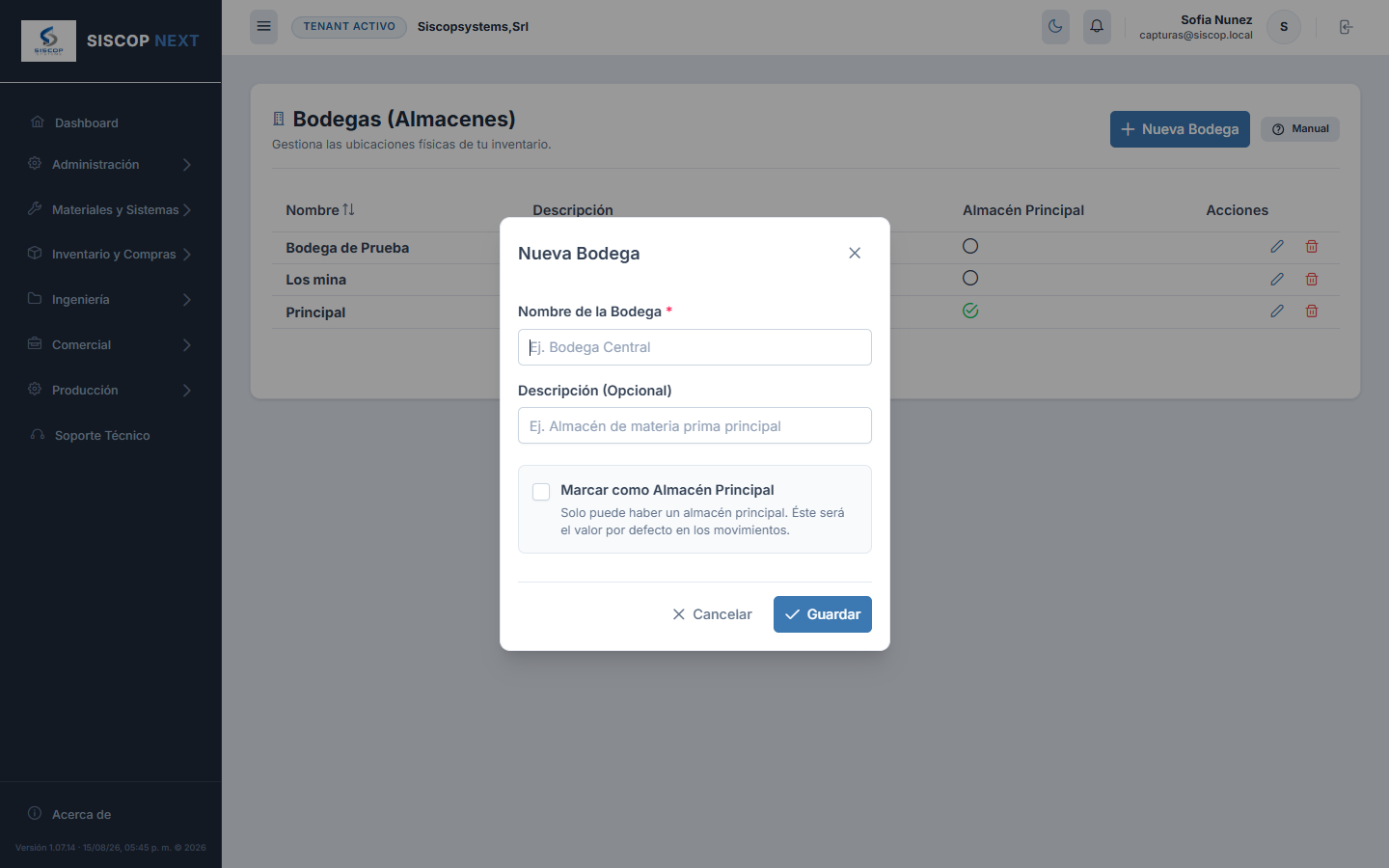Screen dimensions: 1389x868
Task: Focus the Nombre de la Bodega field
Action: 694,347
